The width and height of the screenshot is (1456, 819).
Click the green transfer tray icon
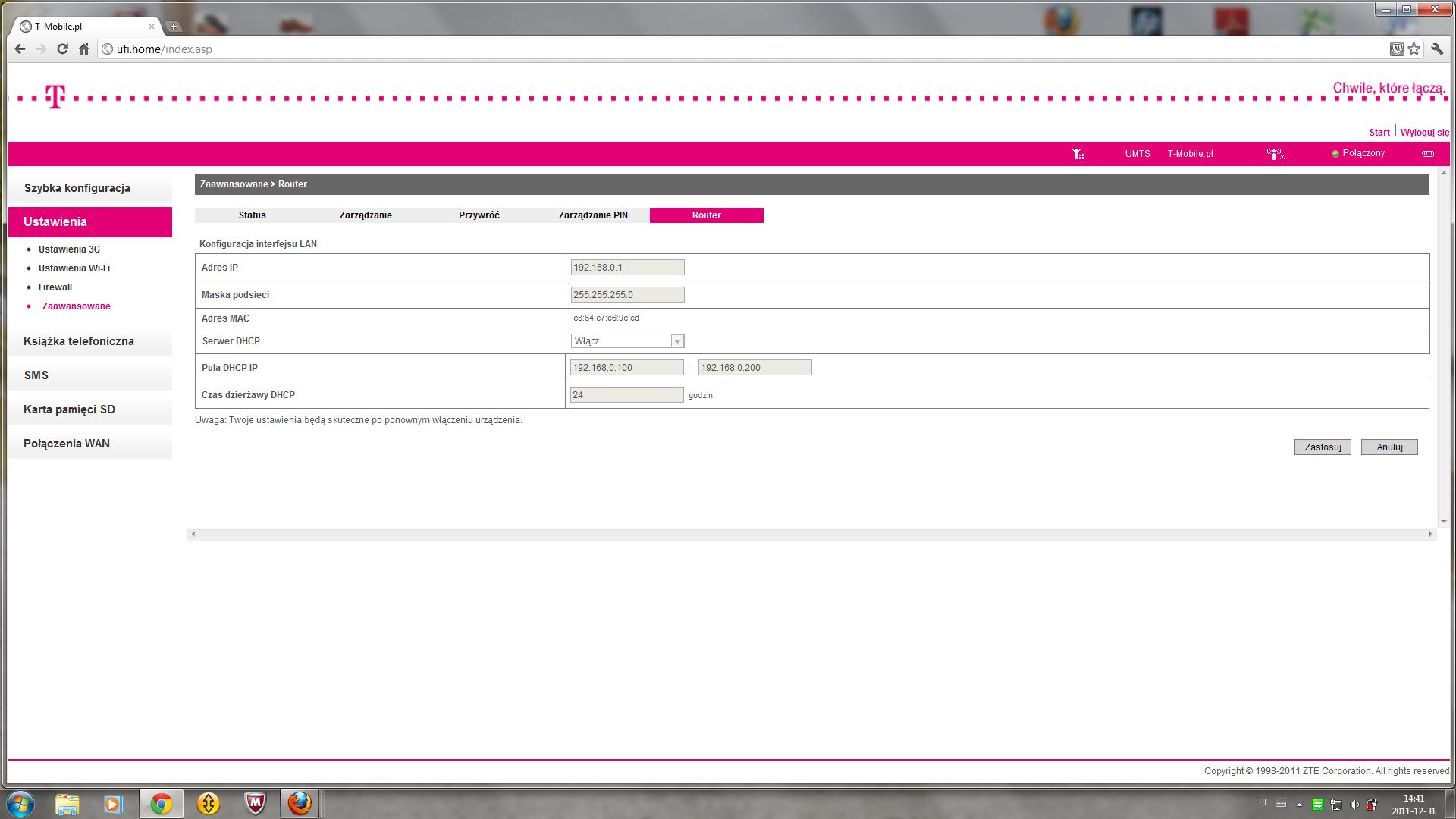coord(1318,805)
